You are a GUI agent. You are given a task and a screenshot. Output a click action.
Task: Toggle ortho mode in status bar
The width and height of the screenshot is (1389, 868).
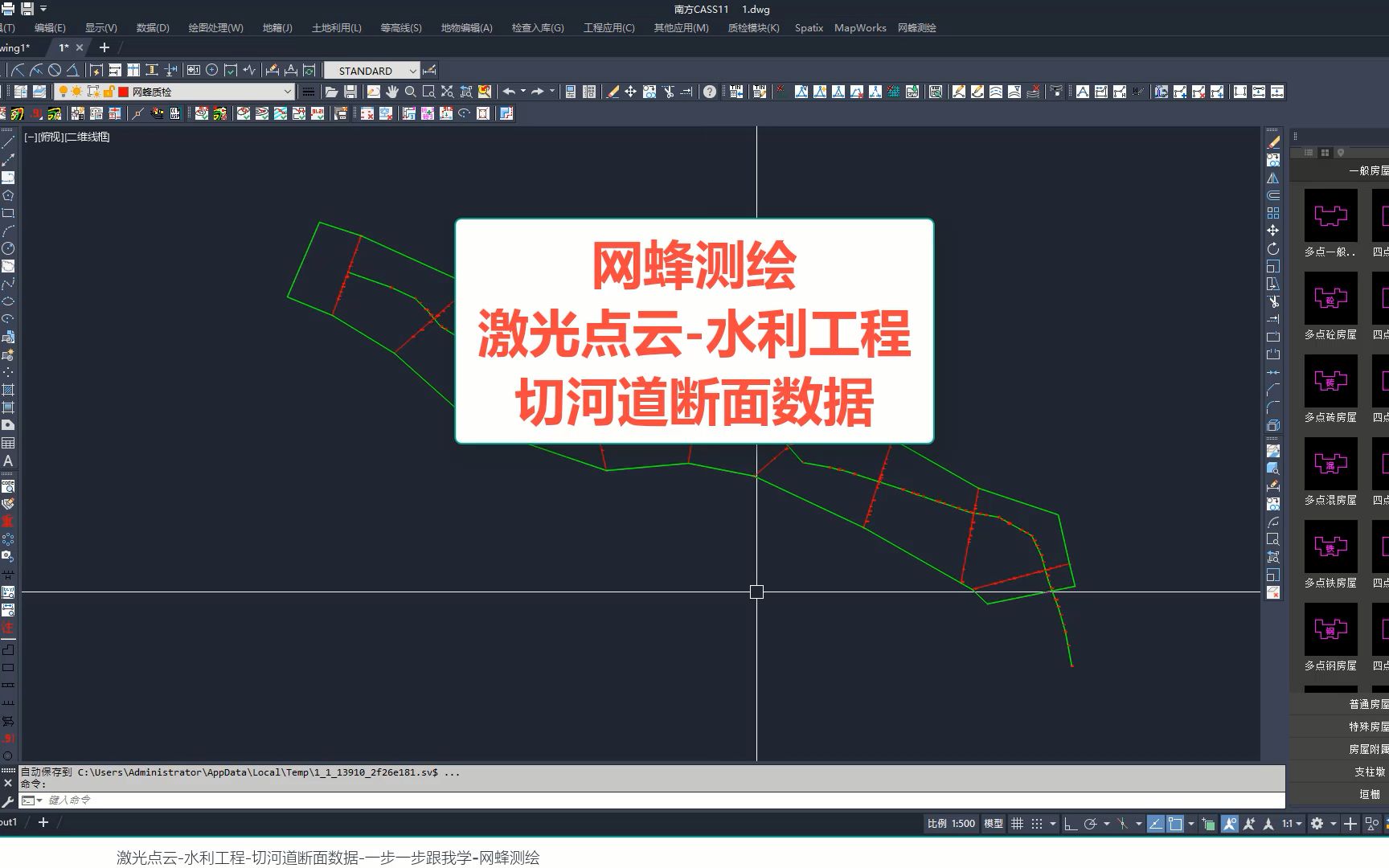[x=1071, y=823]
